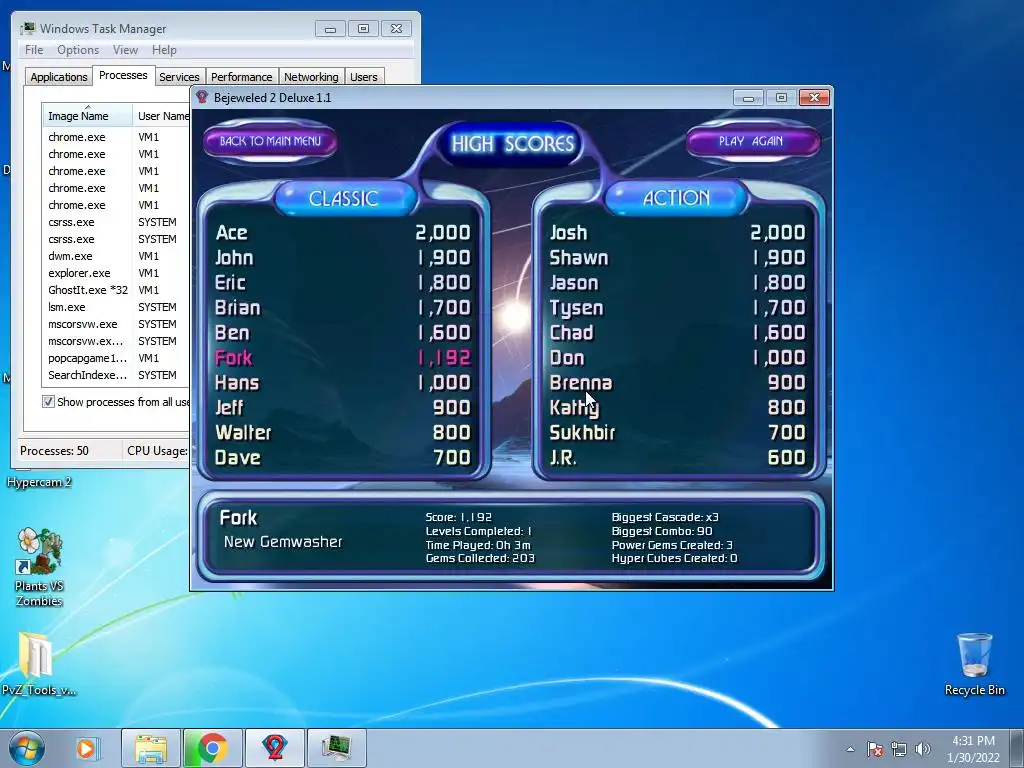The image size is (1024, 768).
Task: Click the Biggest Combo: 90 stat
Action: point(662,531)
